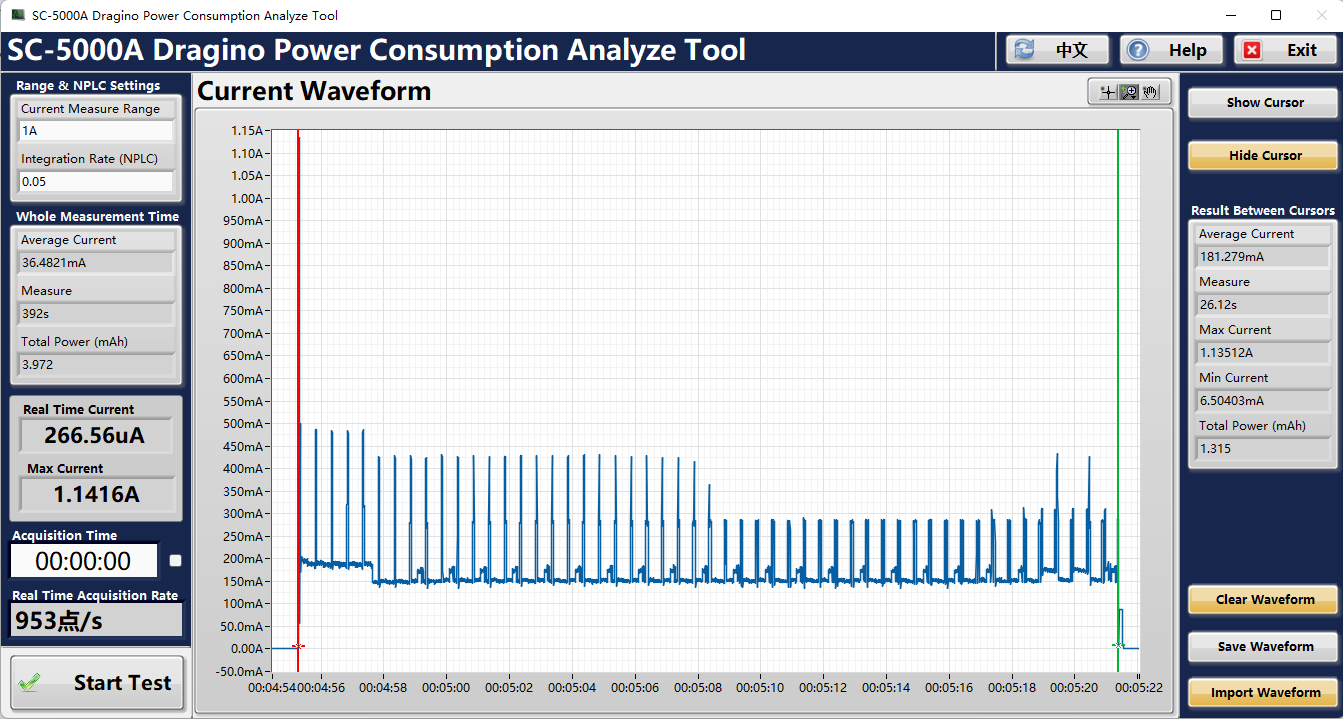Click the Current Waveform heading
Viewport: 1343px width, 719px height.
point(314,91)
